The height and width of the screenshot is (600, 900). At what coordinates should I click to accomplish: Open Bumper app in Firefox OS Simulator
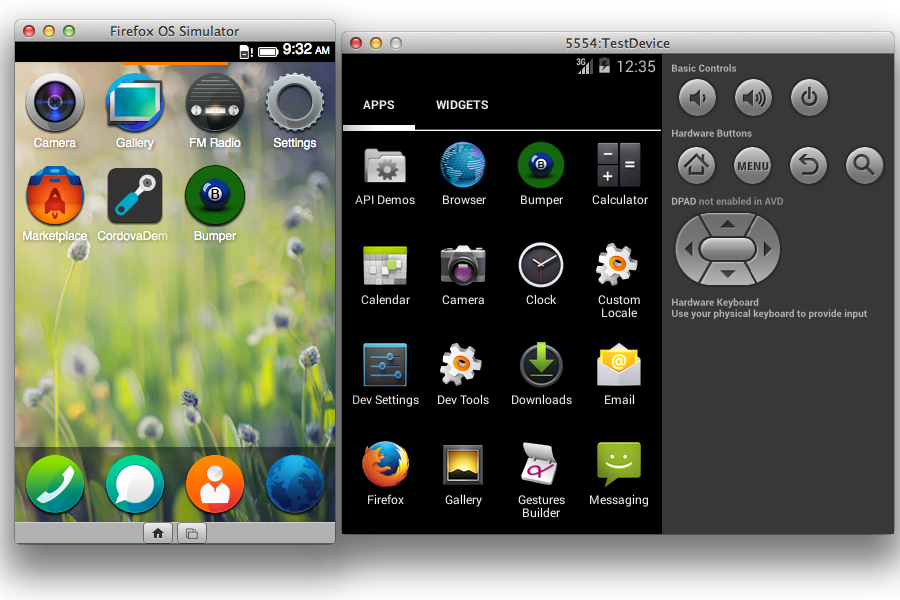coord(215,196)
